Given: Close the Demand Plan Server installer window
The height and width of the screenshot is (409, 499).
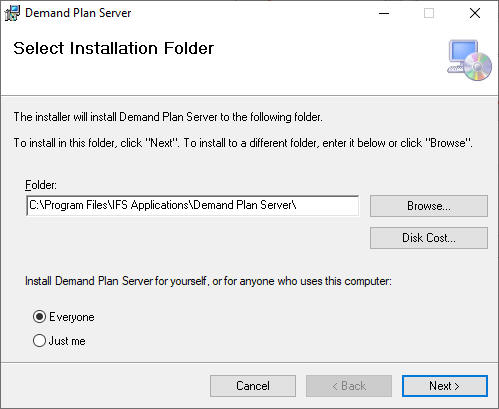Looking at the screenshot, I should 475,13.
